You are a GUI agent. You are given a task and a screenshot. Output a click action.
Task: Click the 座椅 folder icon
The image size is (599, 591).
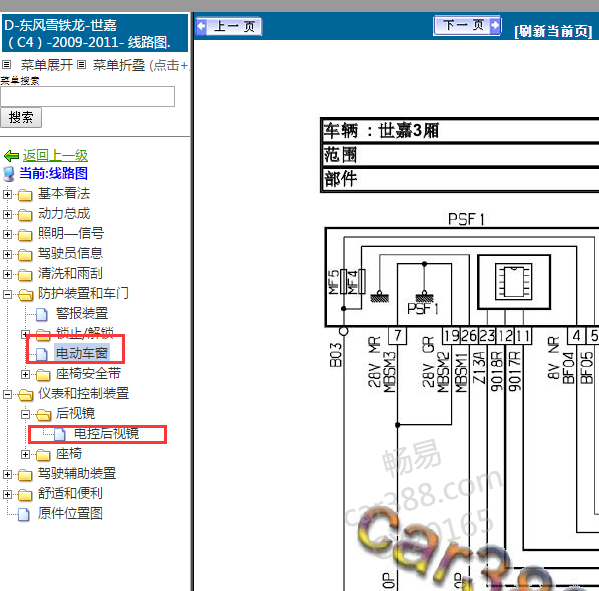43,455
